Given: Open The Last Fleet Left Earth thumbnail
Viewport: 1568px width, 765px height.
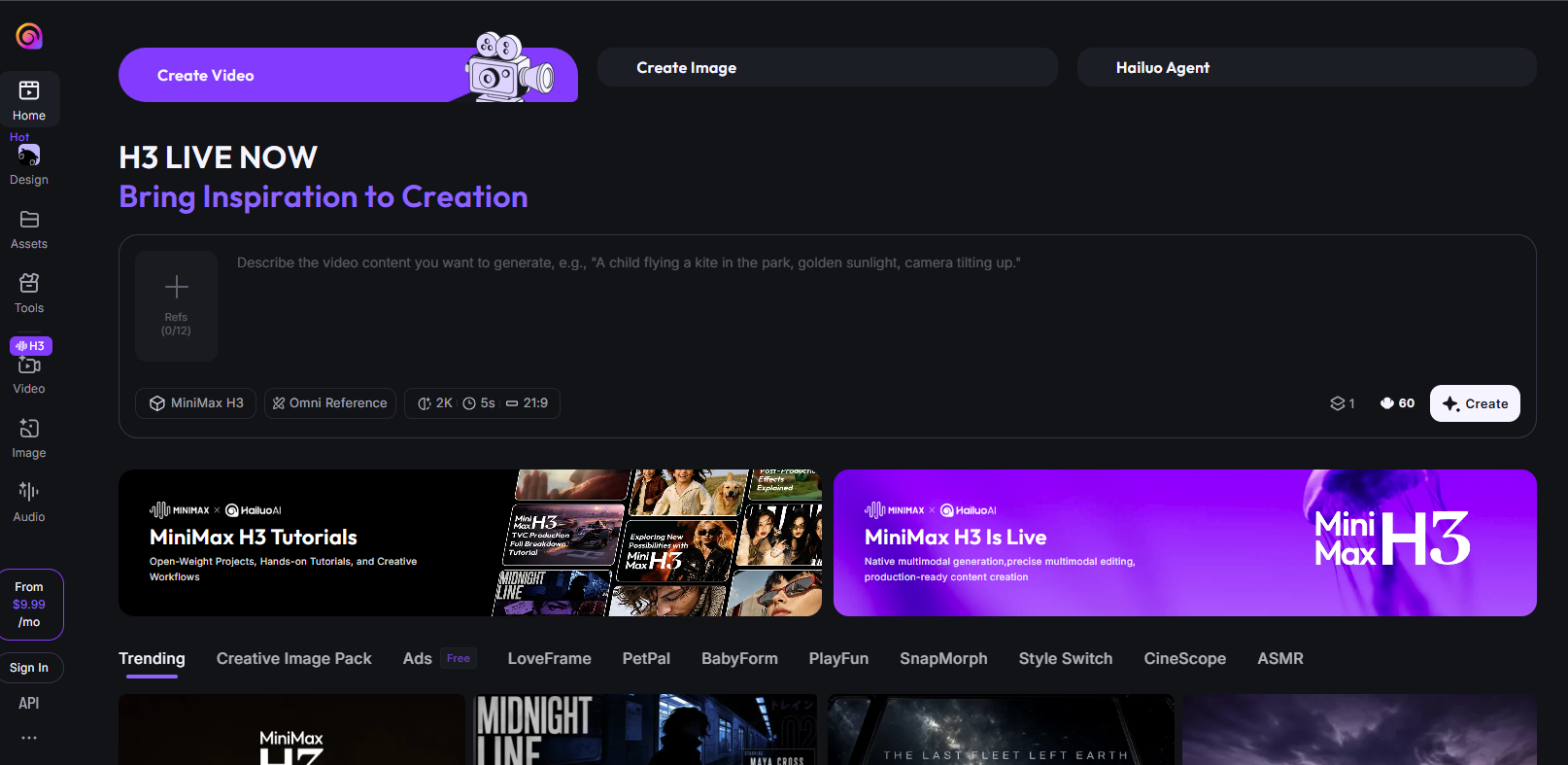Looking at the screenshot, I should coord(1001,729).
